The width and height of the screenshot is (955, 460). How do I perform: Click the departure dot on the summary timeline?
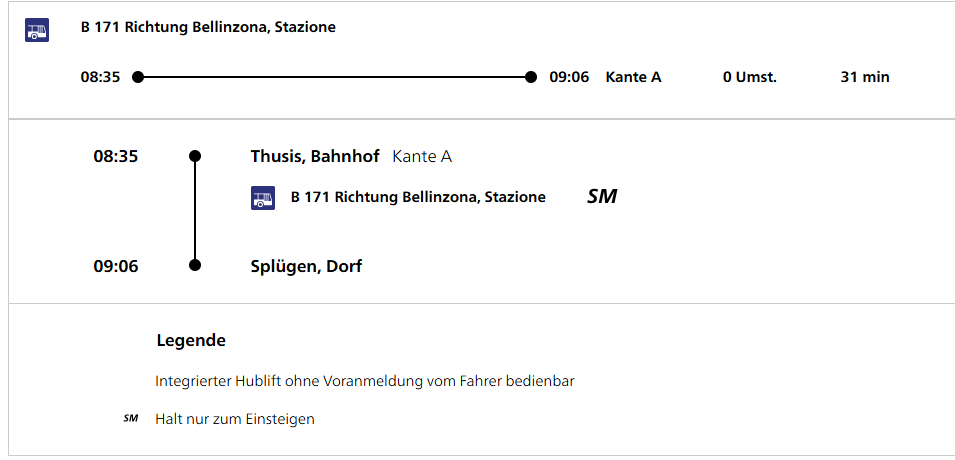point(138,77)
